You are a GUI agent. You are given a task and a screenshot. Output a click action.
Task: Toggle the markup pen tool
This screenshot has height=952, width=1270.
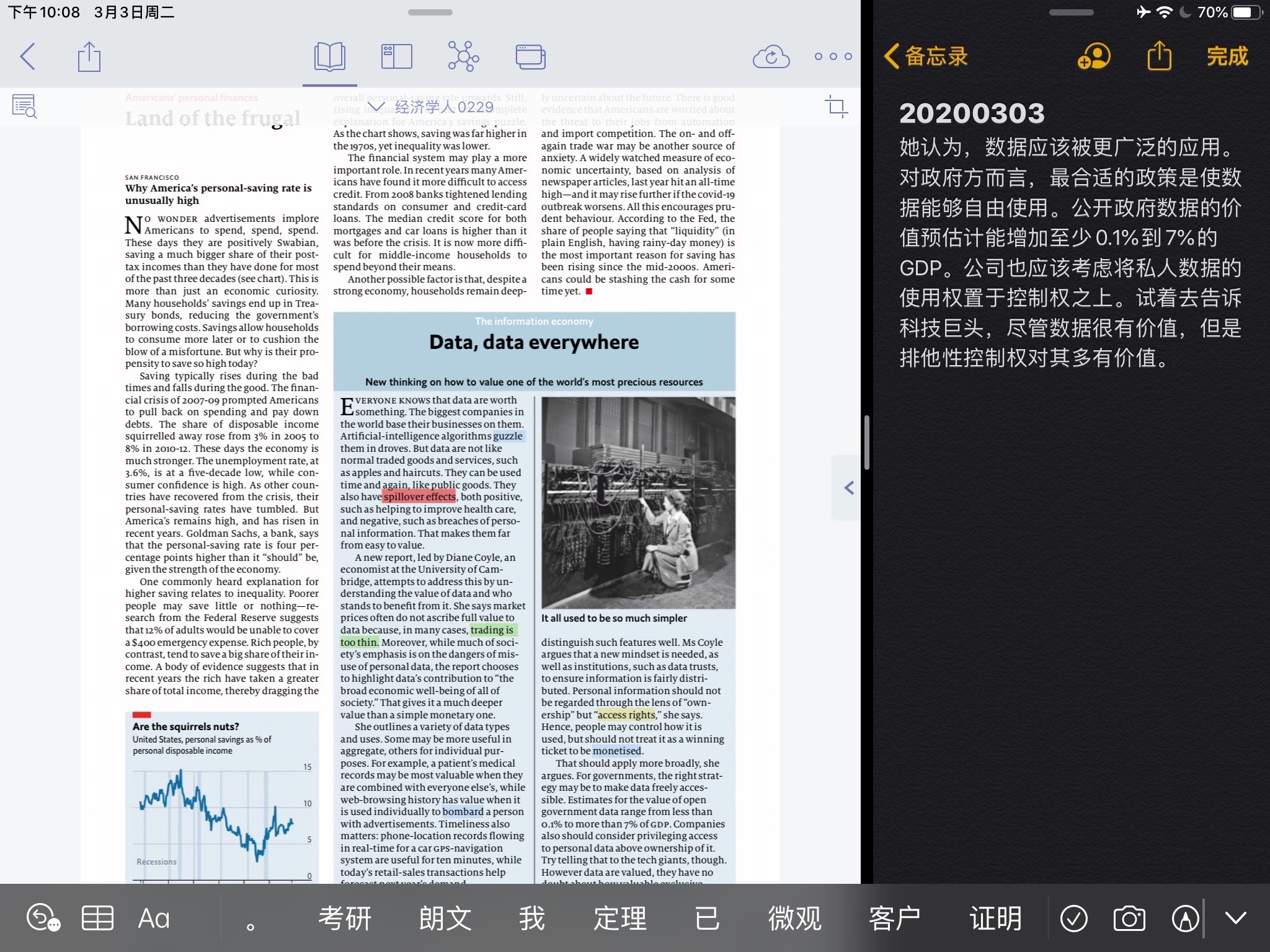pos(1185,918)
